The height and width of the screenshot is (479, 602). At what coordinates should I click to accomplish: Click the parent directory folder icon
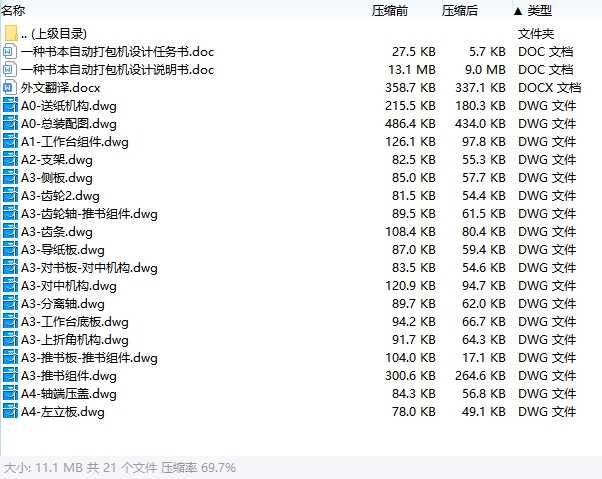tap(11, 33)
